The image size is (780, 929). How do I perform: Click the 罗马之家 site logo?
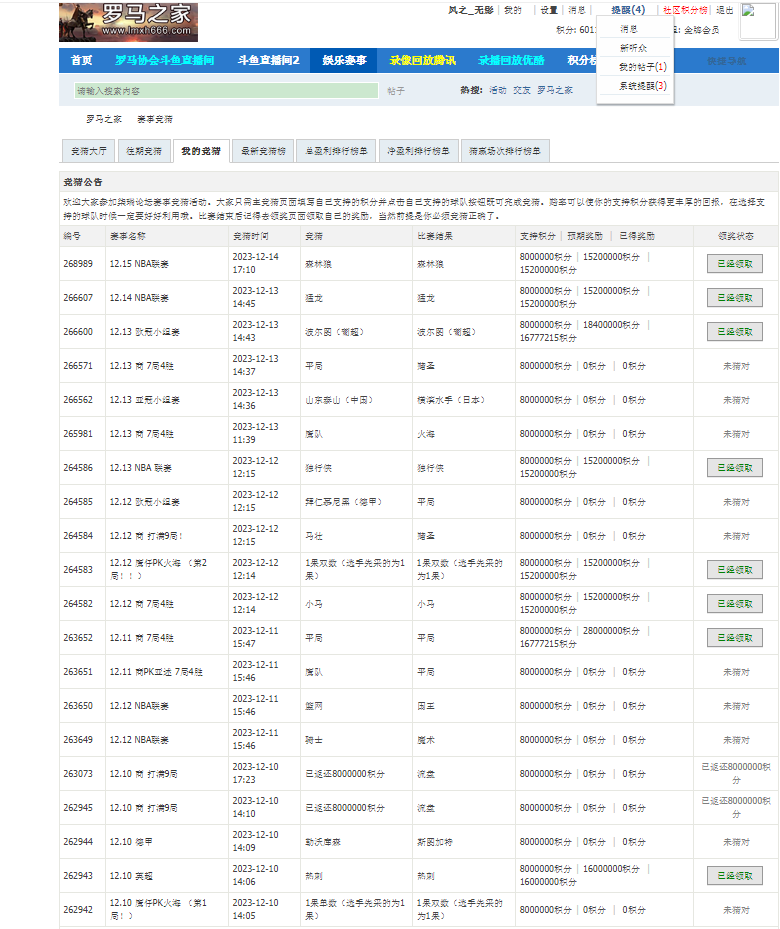tap(128, 22)
